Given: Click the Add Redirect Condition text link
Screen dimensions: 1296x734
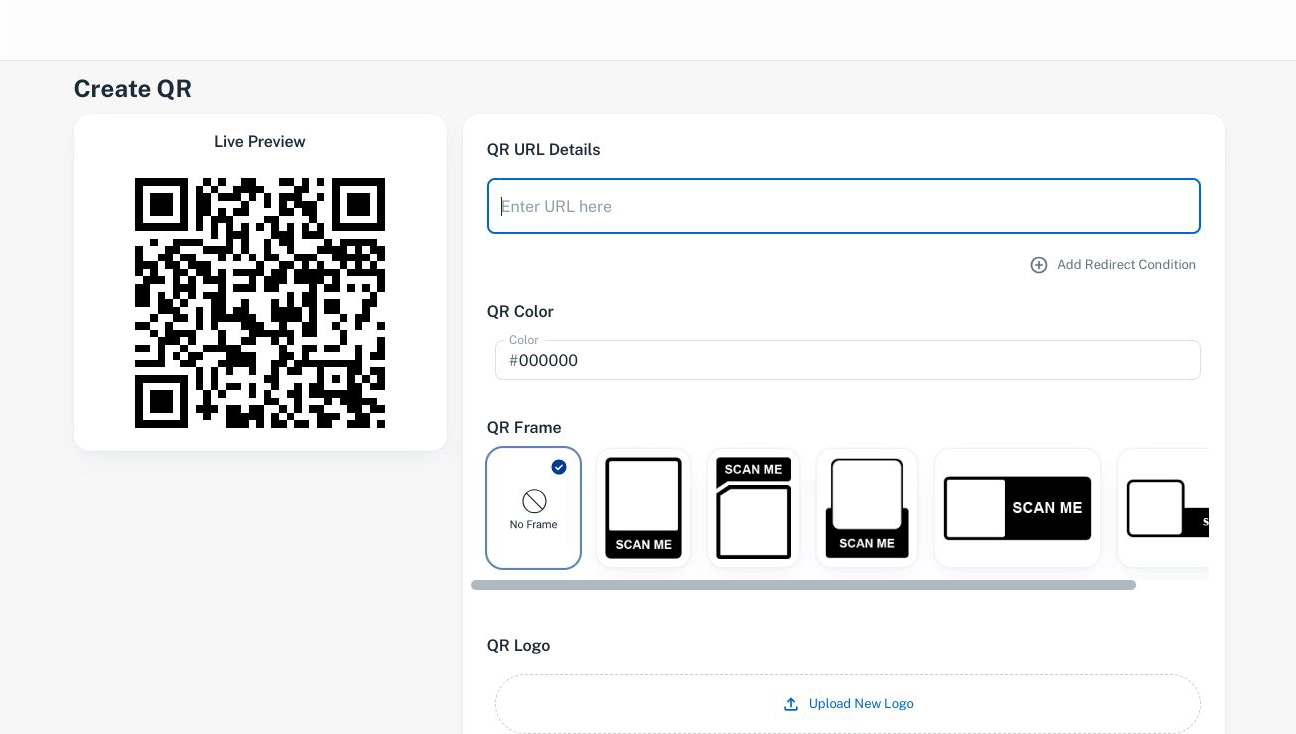Looking at the screenshot, I should 1126,265.
